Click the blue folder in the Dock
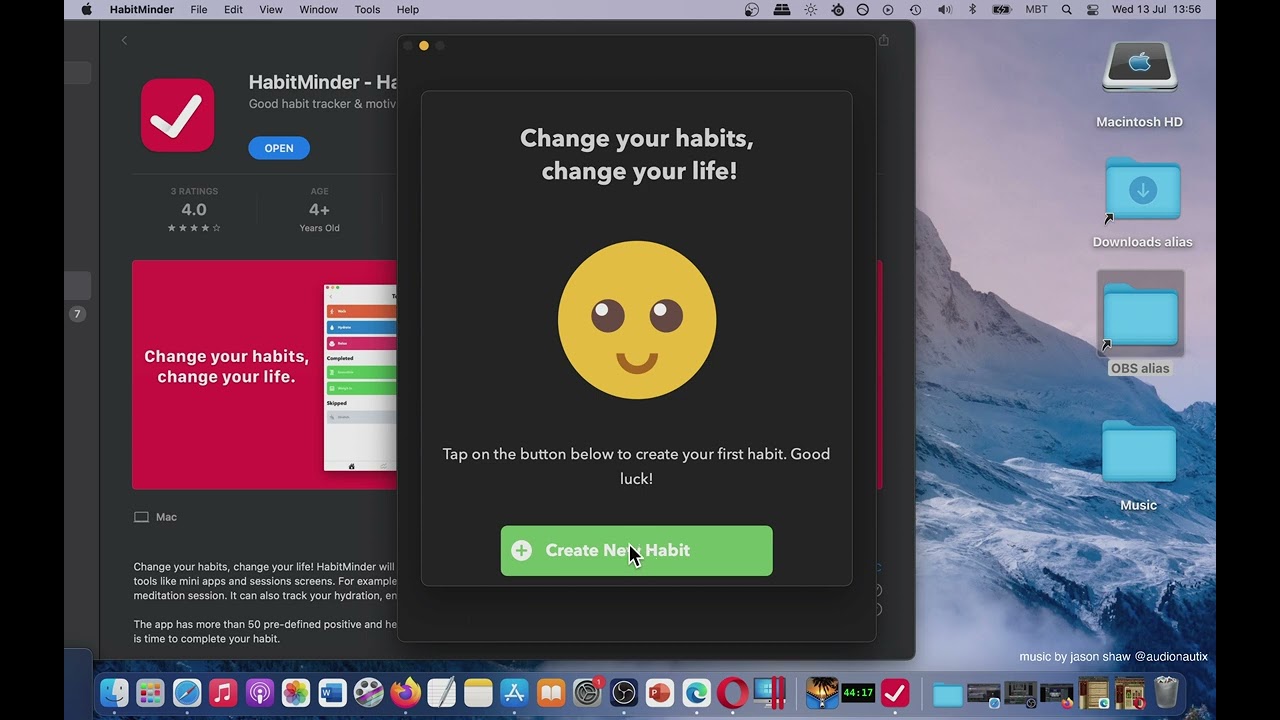 (947, 693)
